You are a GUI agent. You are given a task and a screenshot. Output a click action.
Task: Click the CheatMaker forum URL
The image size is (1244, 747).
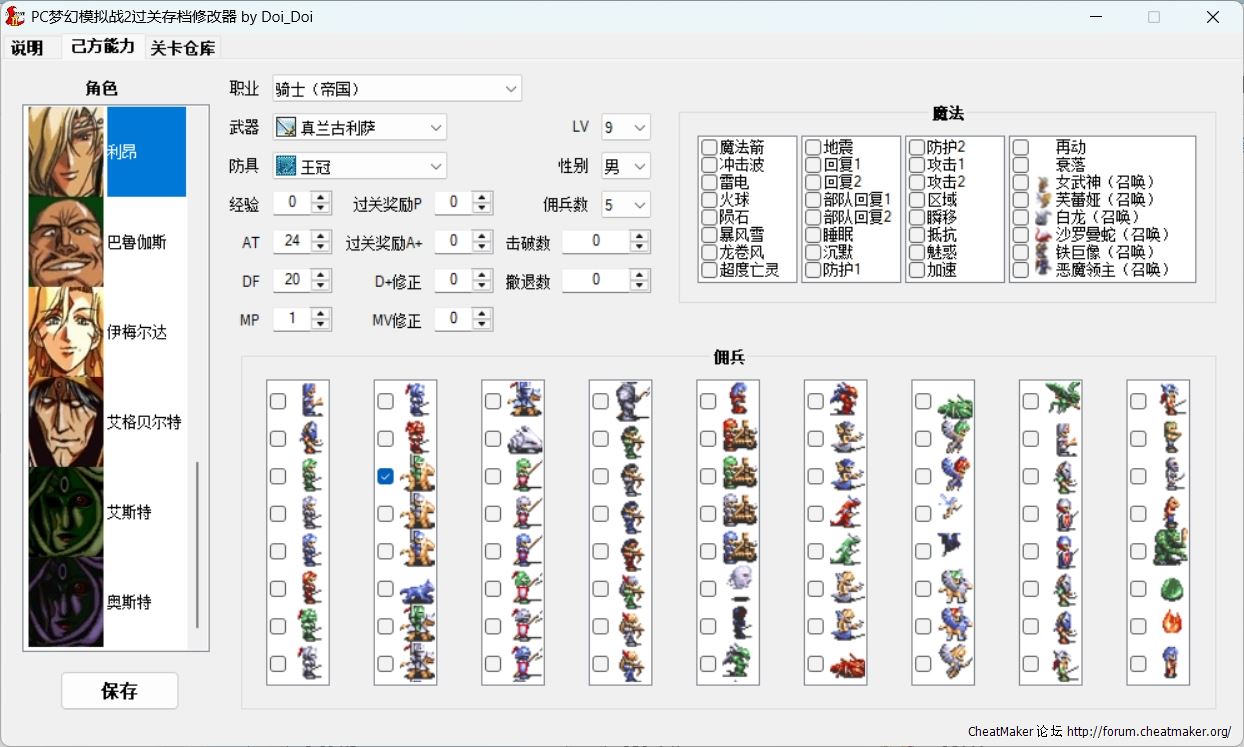click(x=1148, y=731)
